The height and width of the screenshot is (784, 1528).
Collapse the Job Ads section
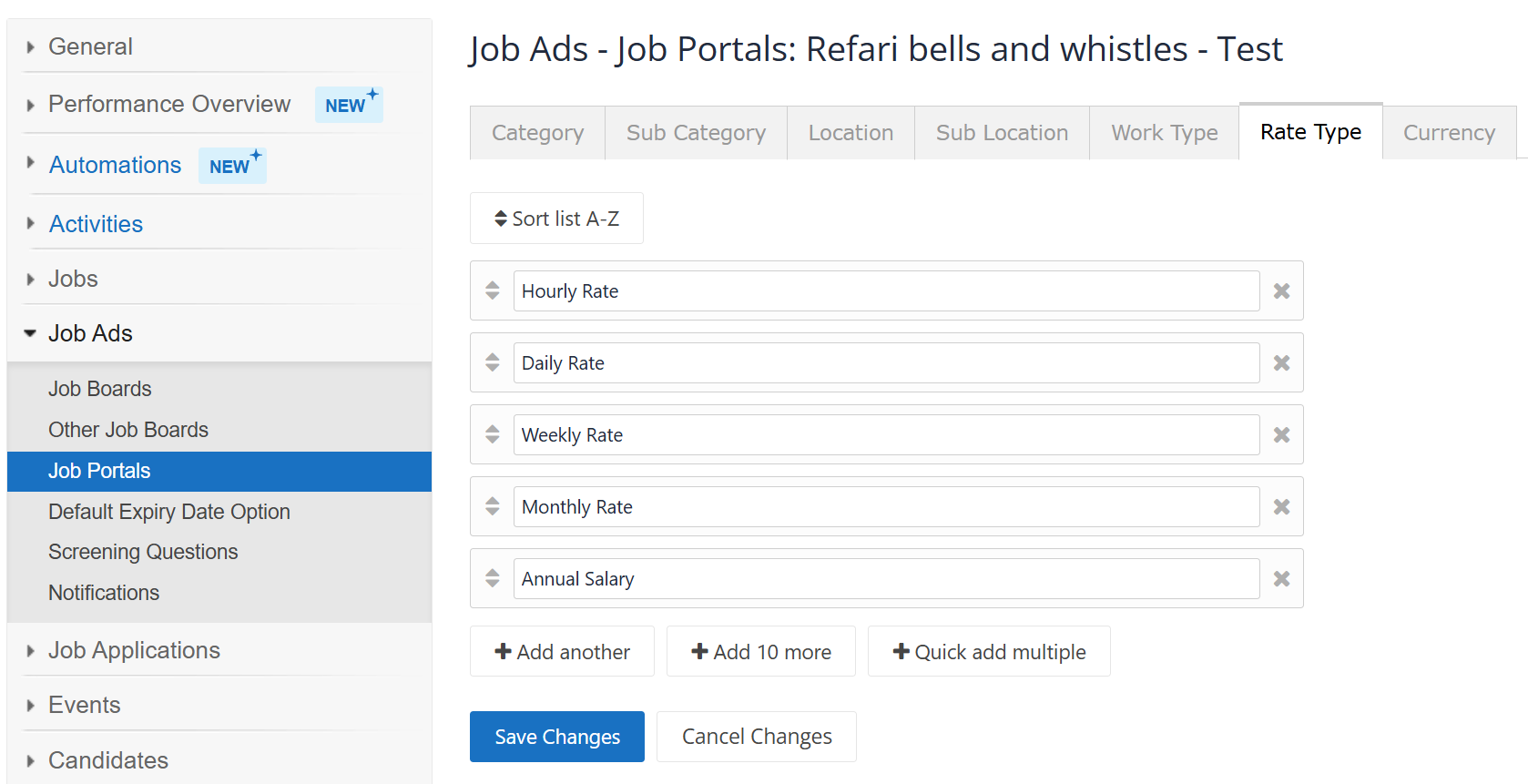pyautogui.click(x=30, y=333)
